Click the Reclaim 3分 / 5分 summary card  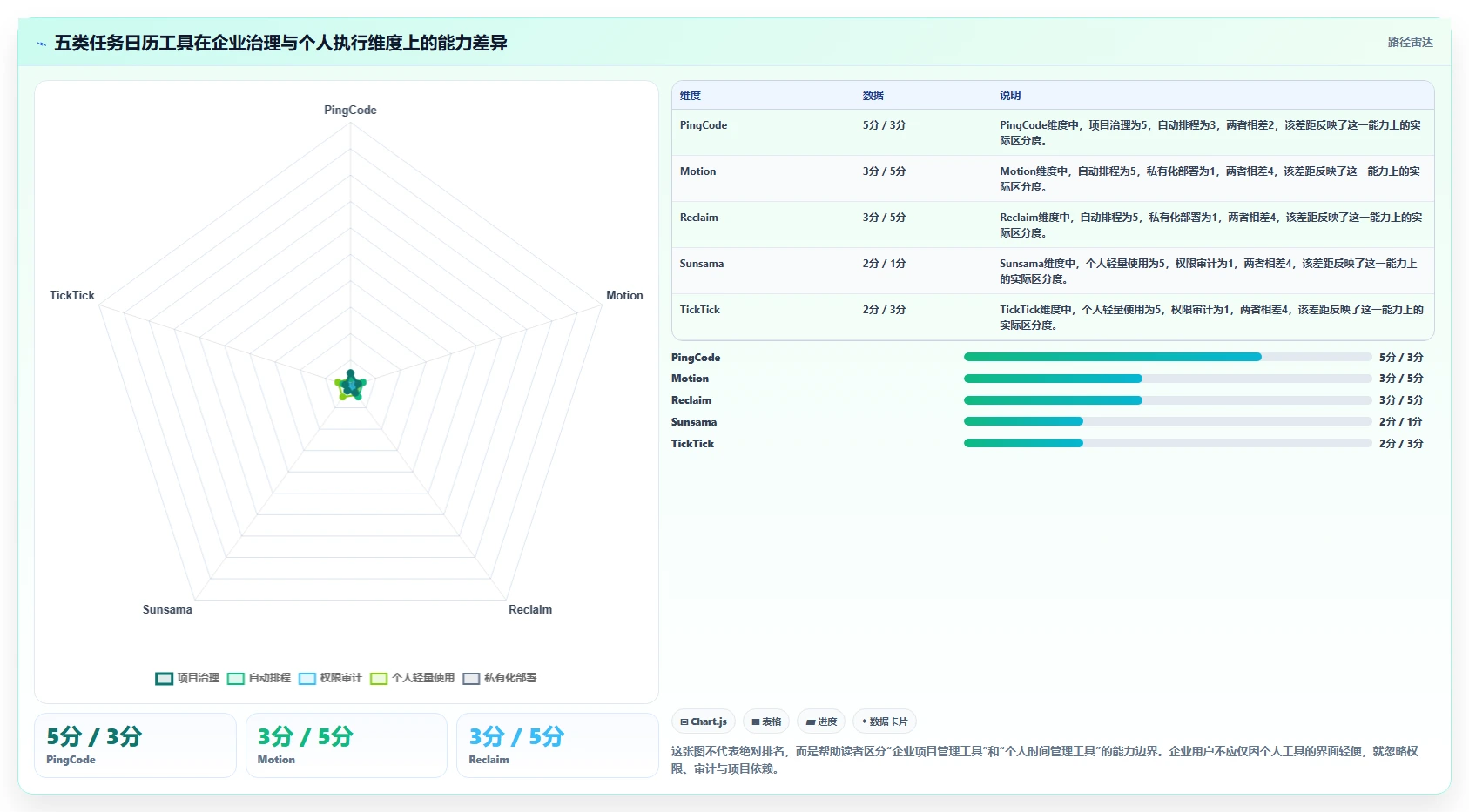pos(557,745)
